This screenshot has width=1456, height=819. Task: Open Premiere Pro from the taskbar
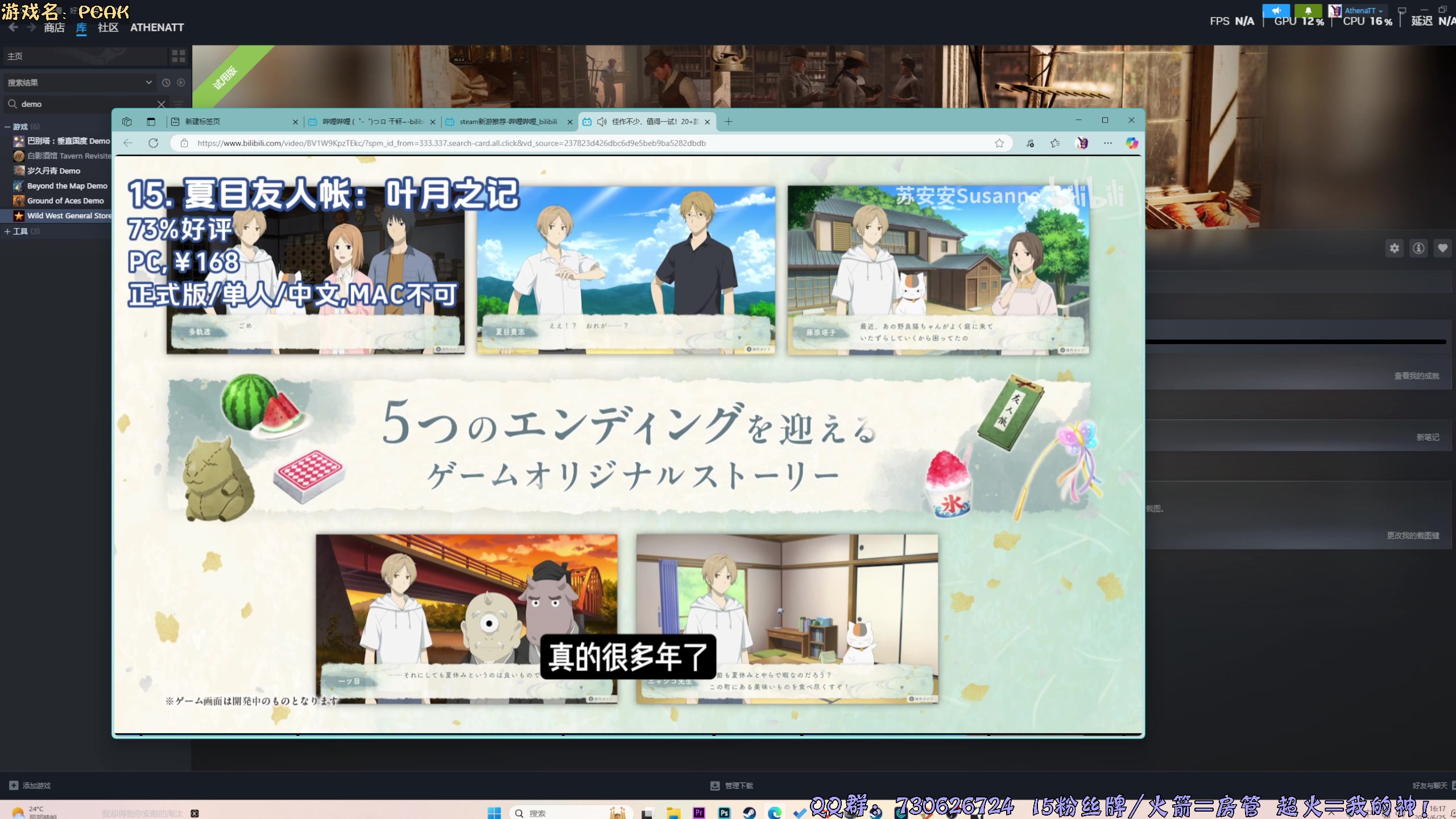click(699, 813)
